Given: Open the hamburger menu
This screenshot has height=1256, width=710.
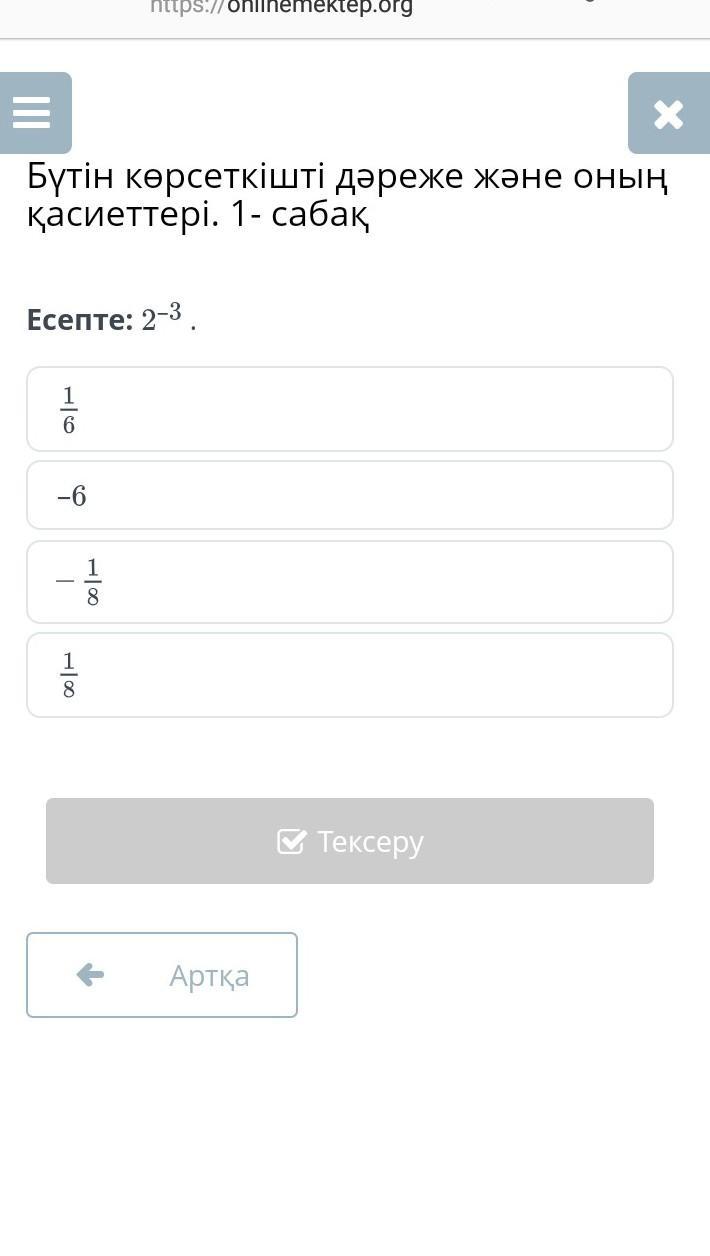Looking at the screenshot, I should 32,113.
